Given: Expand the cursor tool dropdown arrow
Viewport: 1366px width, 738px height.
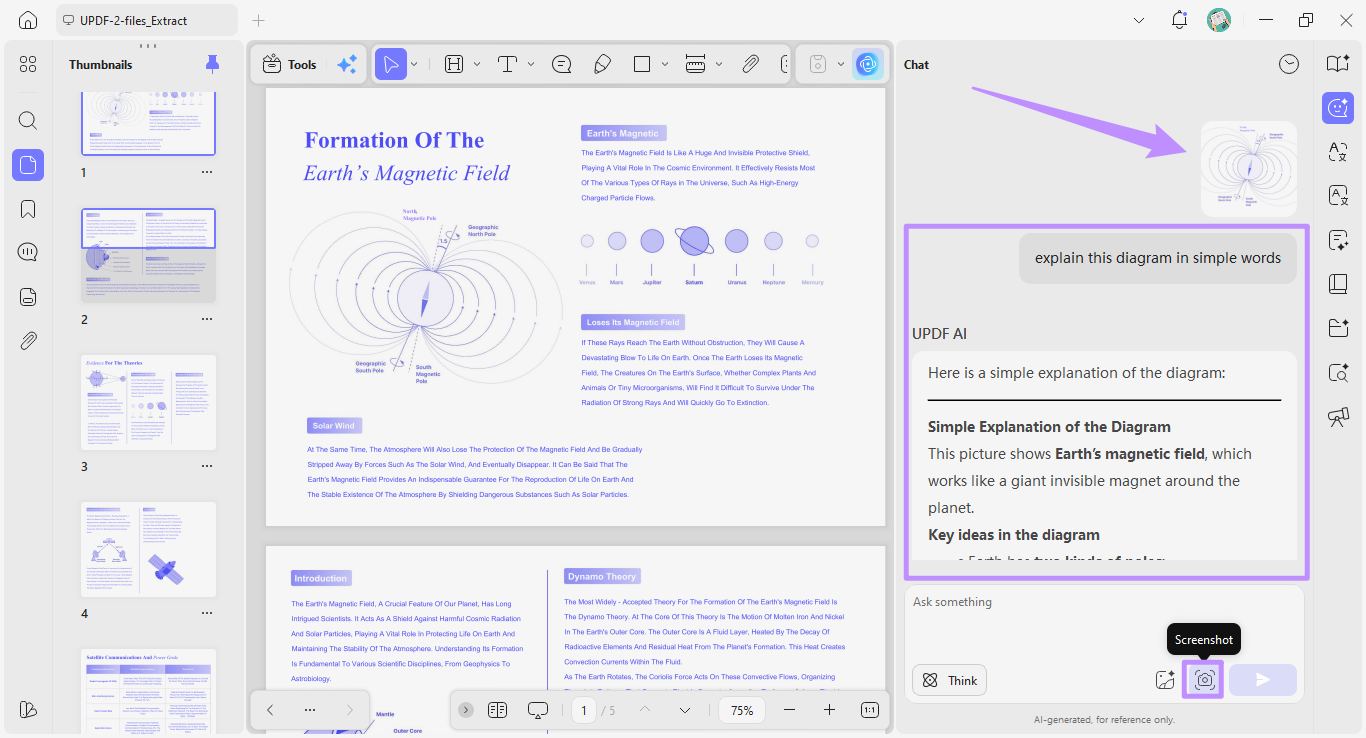Looking at the screenshot, I should coord(414,64).
